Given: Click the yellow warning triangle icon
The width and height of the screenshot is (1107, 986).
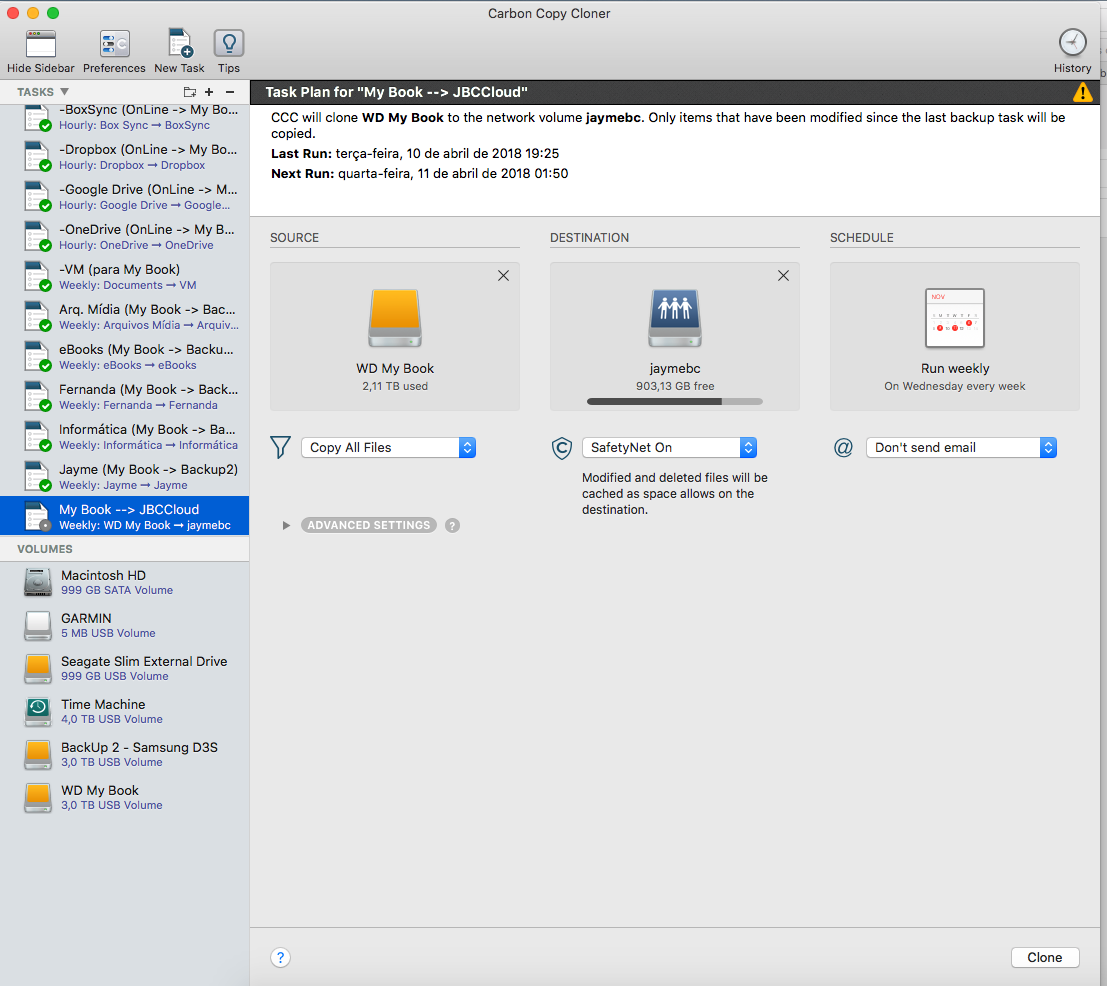Looking at the screenshot, I should coord(1082,92).
